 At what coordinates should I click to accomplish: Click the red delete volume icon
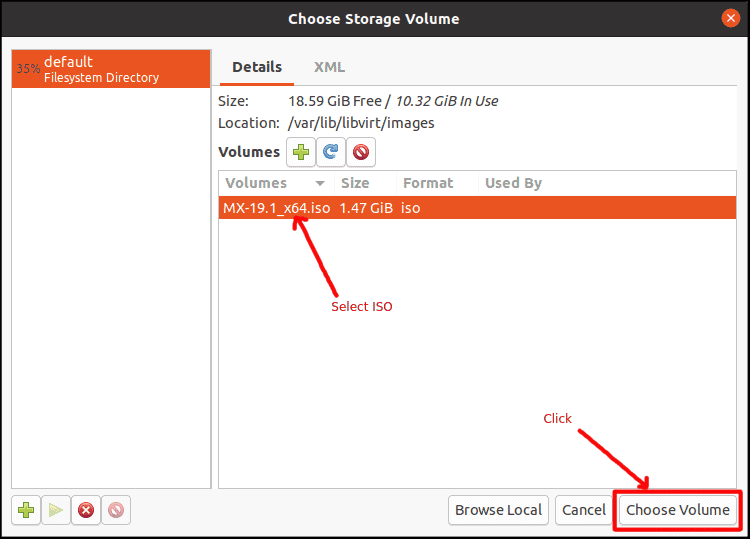(x=361, y=152)
